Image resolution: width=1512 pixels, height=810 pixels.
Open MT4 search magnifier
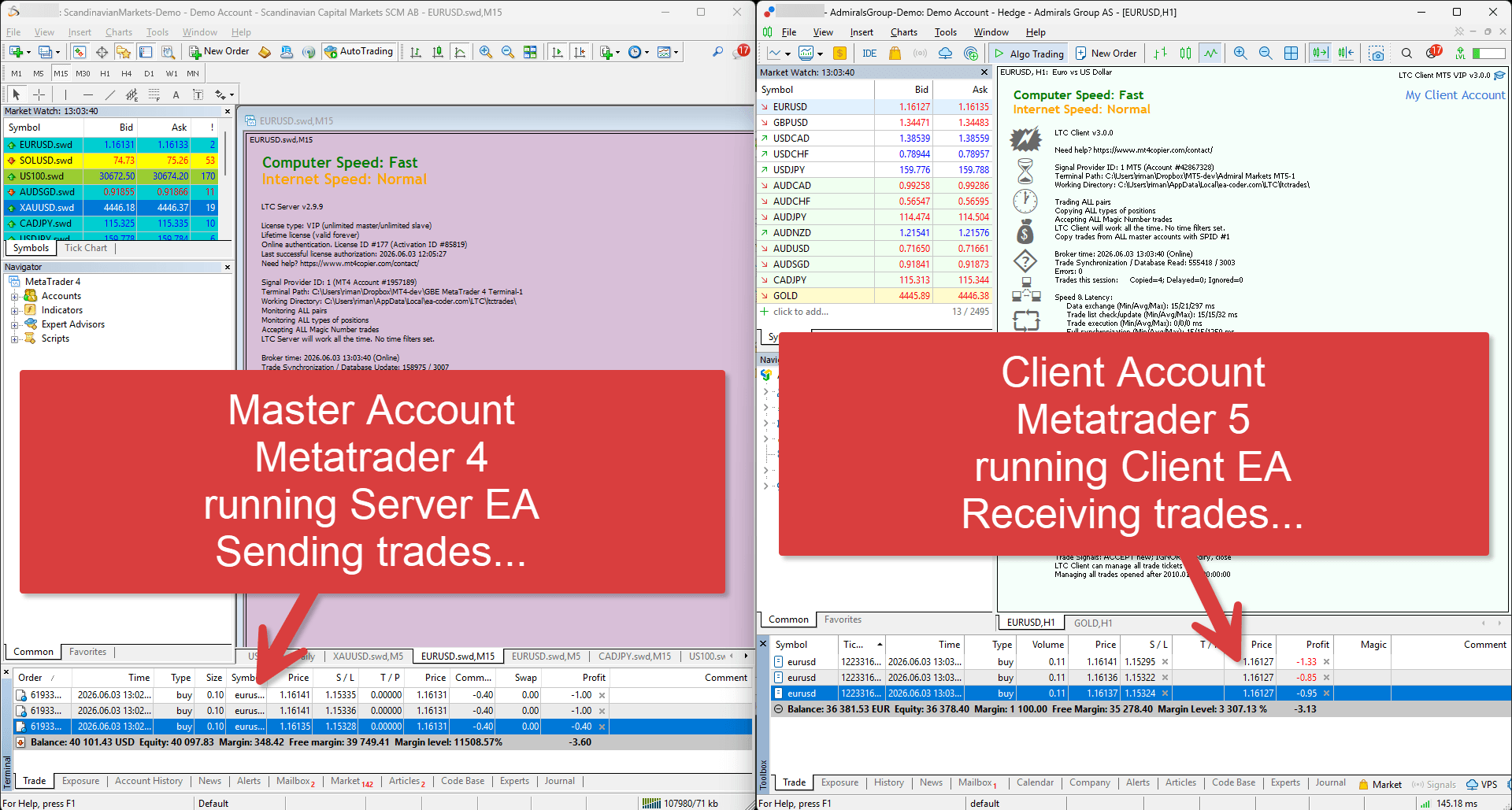click(x=717, y=51)
